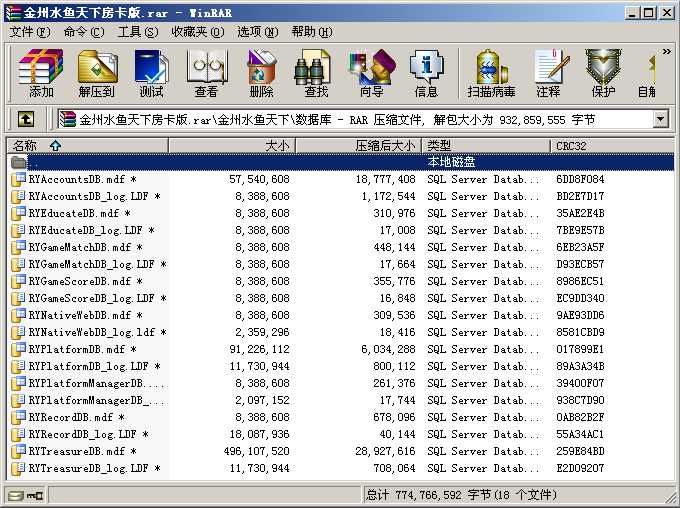
Task: Click the archive icon in address bar
Action: [x=68, y=119]
